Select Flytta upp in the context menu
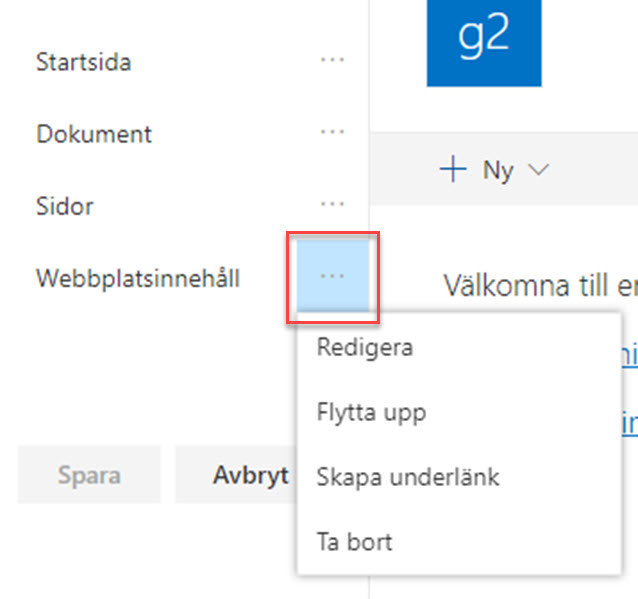Viewport: 638px width, 599px height. coord(371,412)
